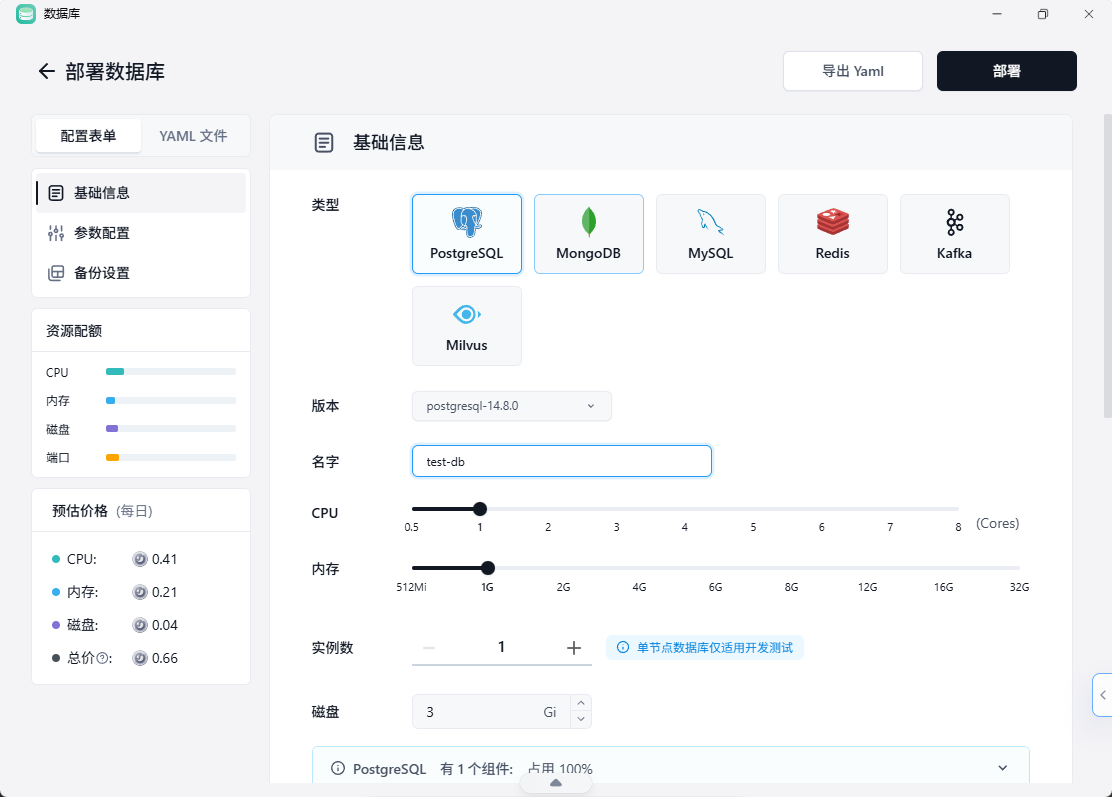Click the 预估价格 (每日) heading
The width and height of the screenshot is (1112, 797).
pyautogui.click(x=102, y=511)
